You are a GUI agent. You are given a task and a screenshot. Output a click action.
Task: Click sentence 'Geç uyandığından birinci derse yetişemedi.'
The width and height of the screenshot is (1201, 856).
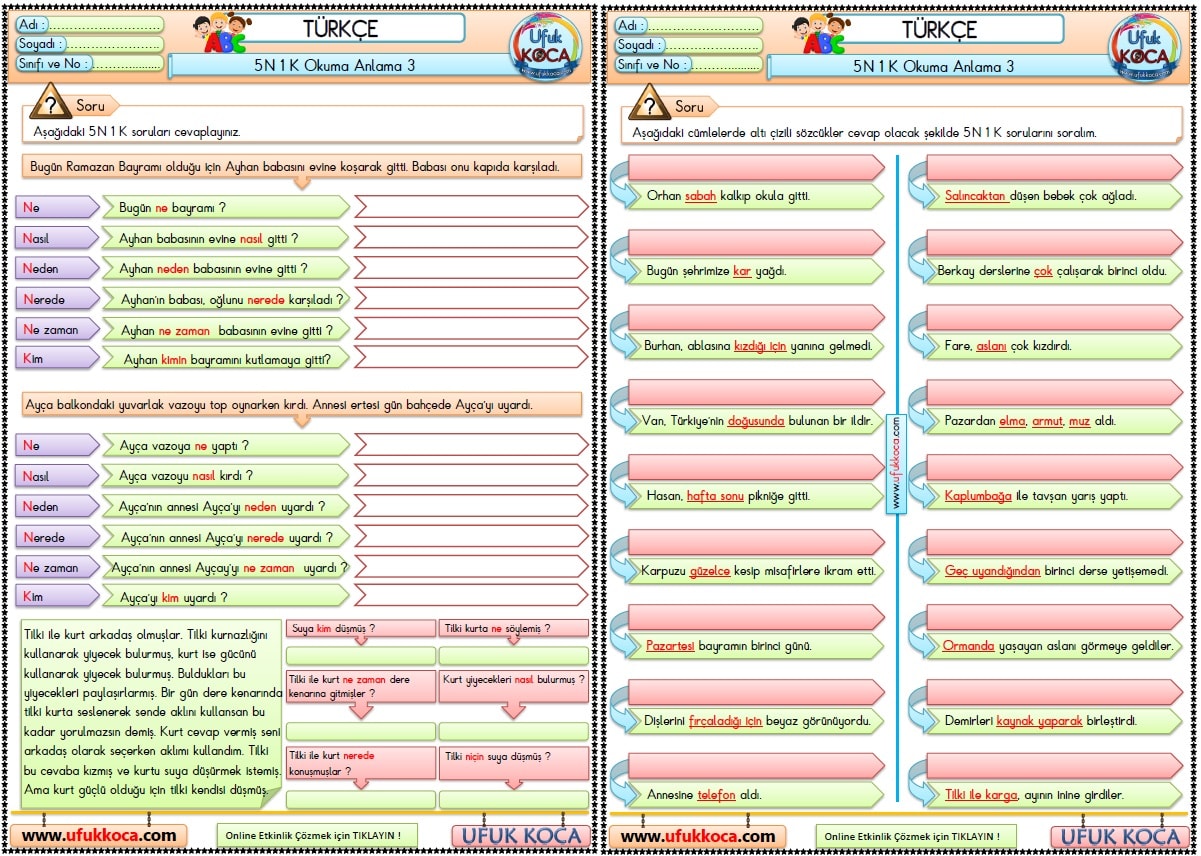pyautogui.click(x=1056, y=571)
